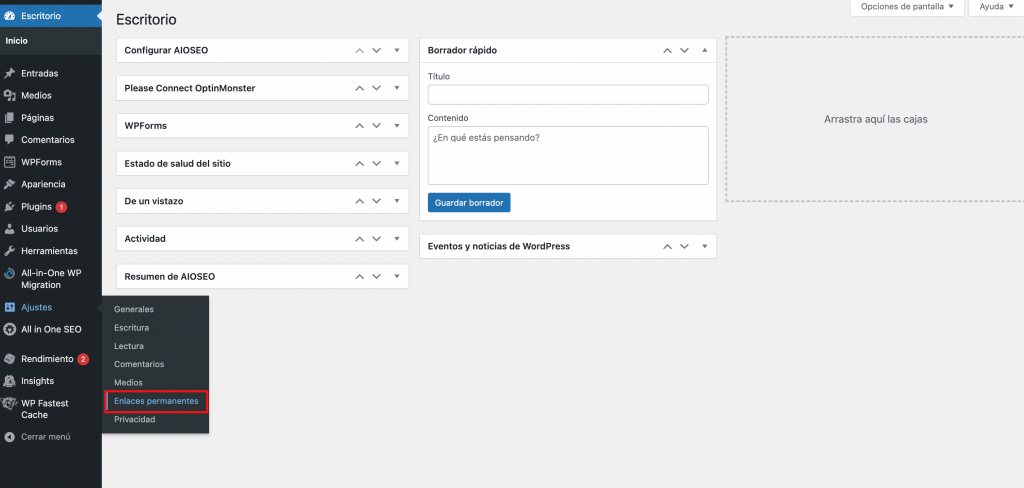Click the Herramientas wrench icon
Screen dimensions: 1024x488
[10, 251]
